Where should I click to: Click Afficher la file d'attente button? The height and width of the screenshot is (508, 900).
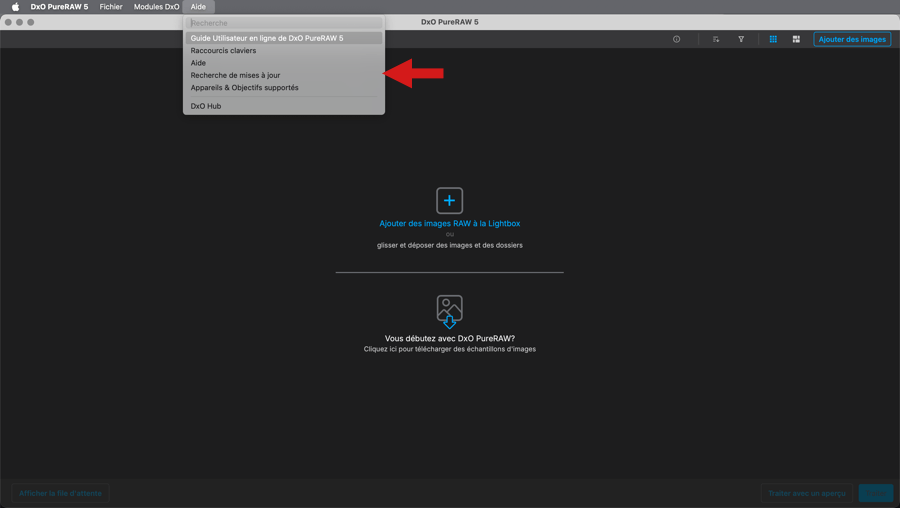(60, 493)
